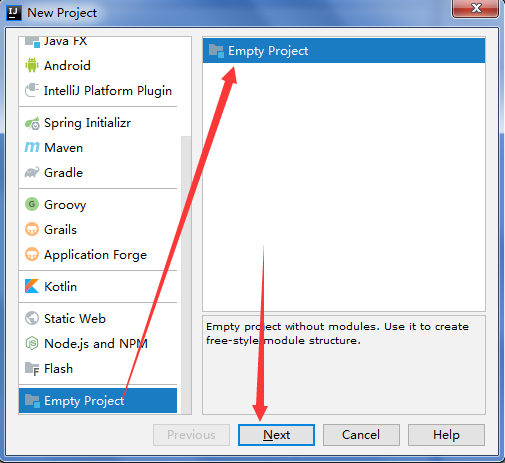Select Java FX project type
The image size is (505, 463).
[x=98, y=41]
